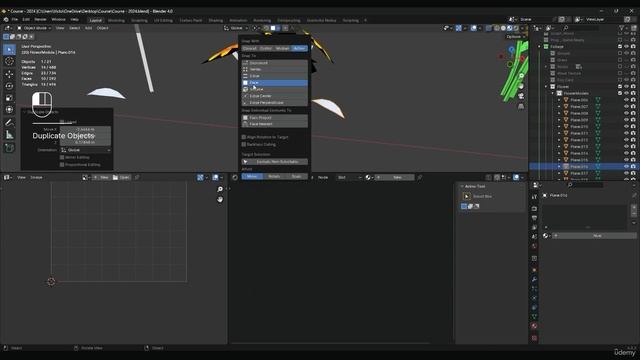Toggle Face Nearest snap option
This screenshot has width=640, height=360.
coord(275,124)
